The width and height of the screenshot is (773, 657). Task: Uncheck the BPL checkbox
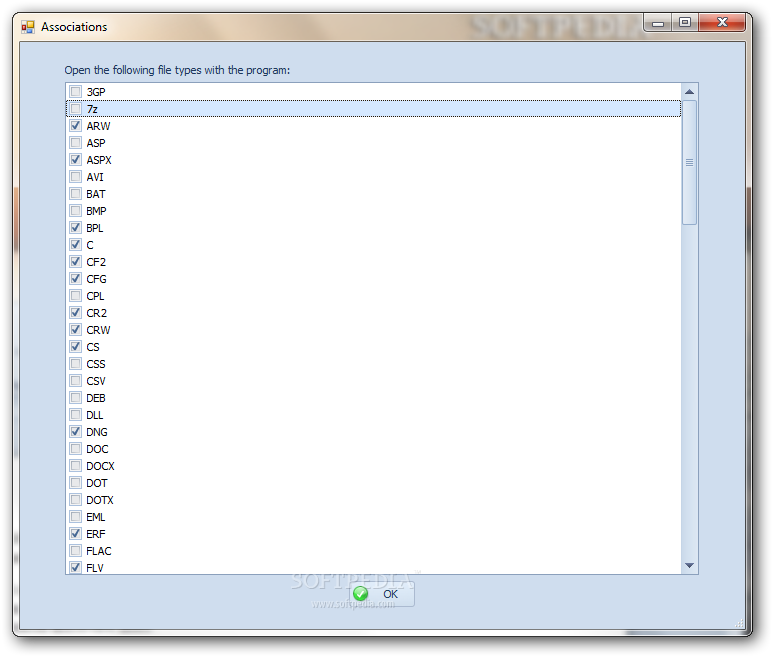75,228
